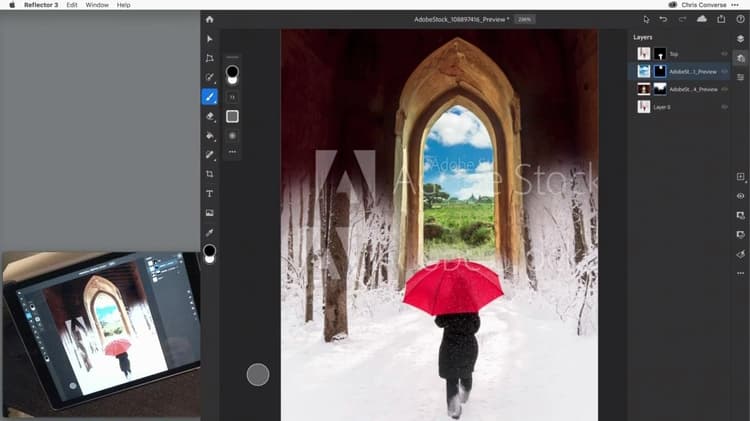750x421 pixels.
Task: Open filters and adjustments icon
Action: tap(740, 254)
